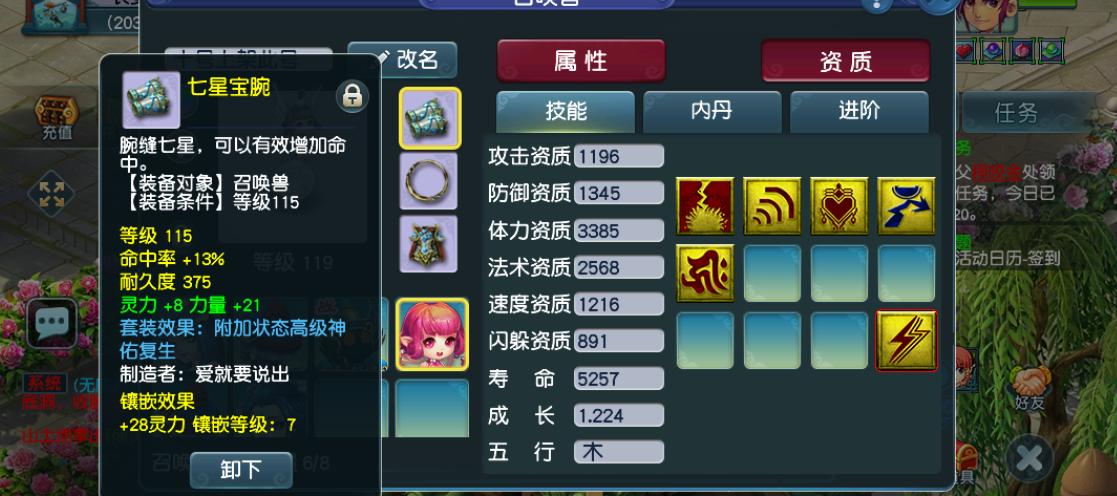Image resolution: width=1117 pixels, height=496 pixels.
Task: Open the red cracked-sun skill icon
Action: [x=705, y=207]
